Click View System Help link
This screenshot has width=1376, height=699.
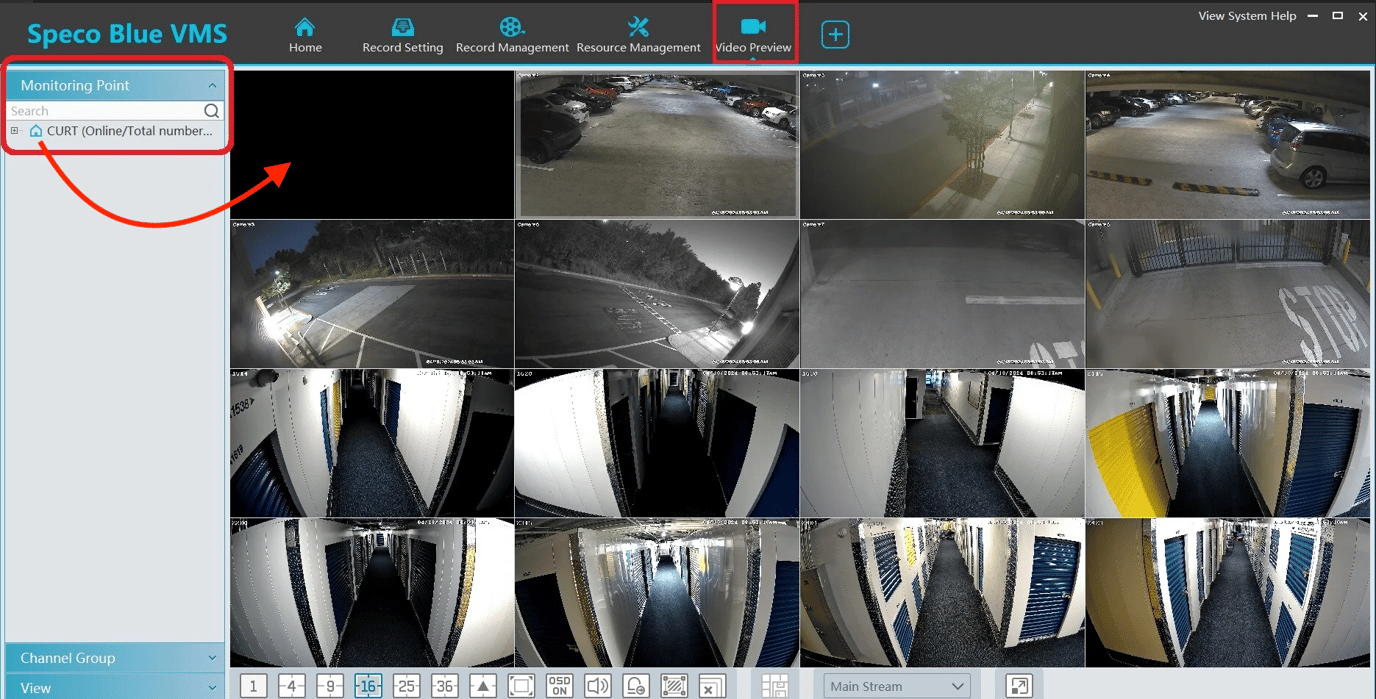click(x=1246, y=16)
